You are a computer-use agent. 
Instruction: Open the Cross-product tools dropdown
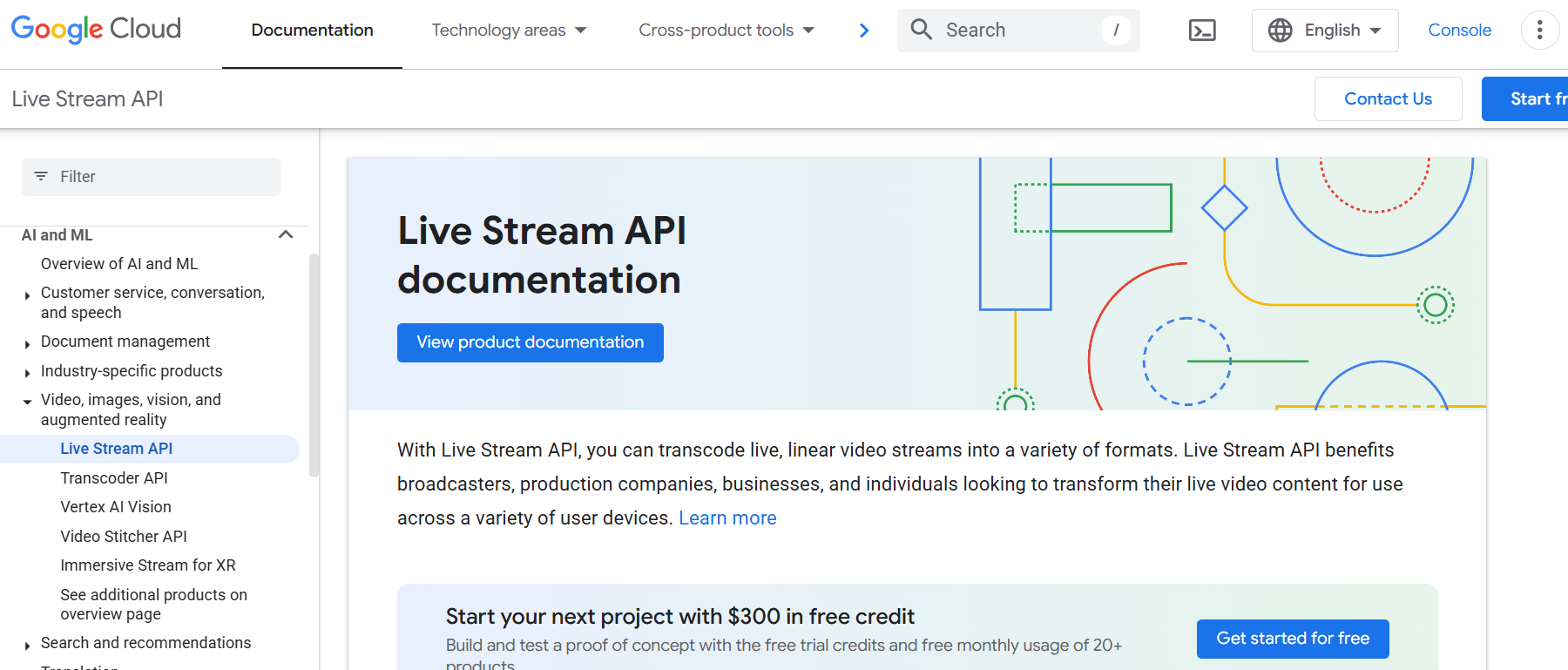point(727,30)
